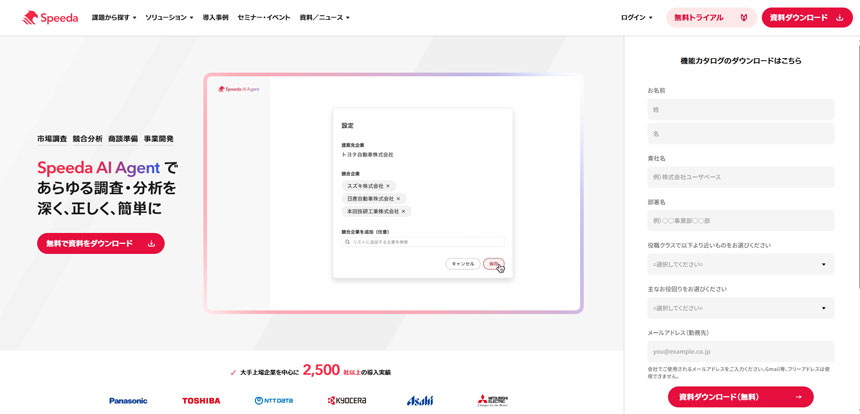Open the 主なお役回り select dropdown
The width and height of the screenshot is (860, 414).
740,308
